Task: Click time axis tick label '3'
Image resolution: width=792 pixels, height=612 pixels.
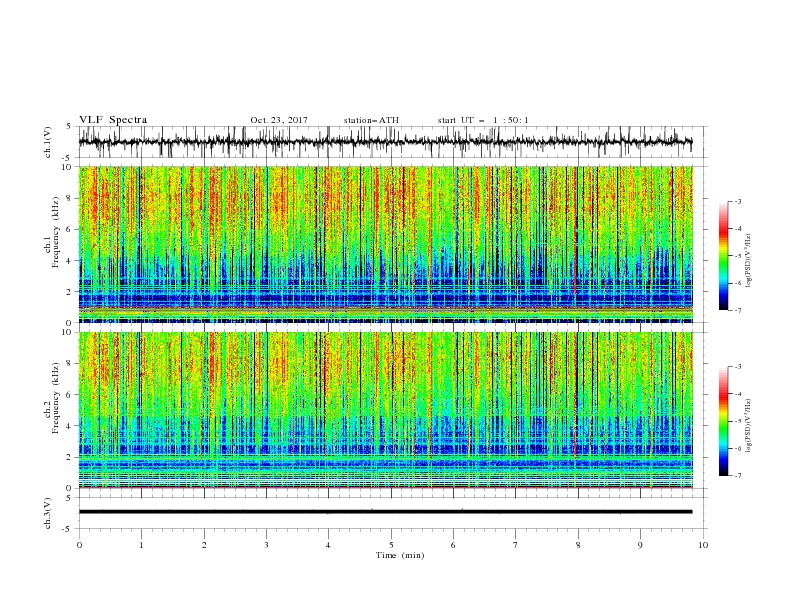Action: coord(266,545)
